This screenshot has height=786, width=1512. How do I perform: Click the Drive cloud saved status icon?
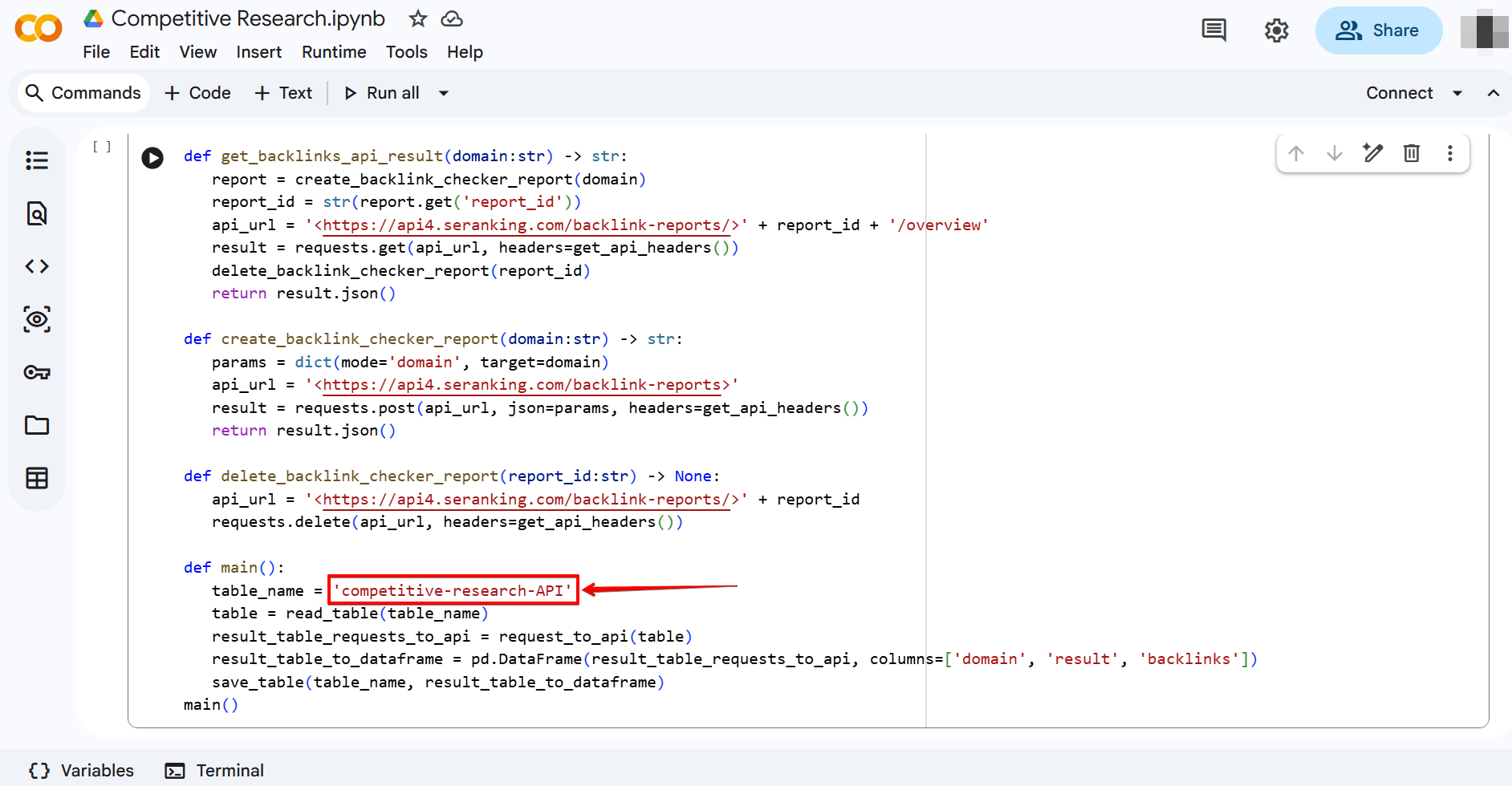[x=453, y=18]
